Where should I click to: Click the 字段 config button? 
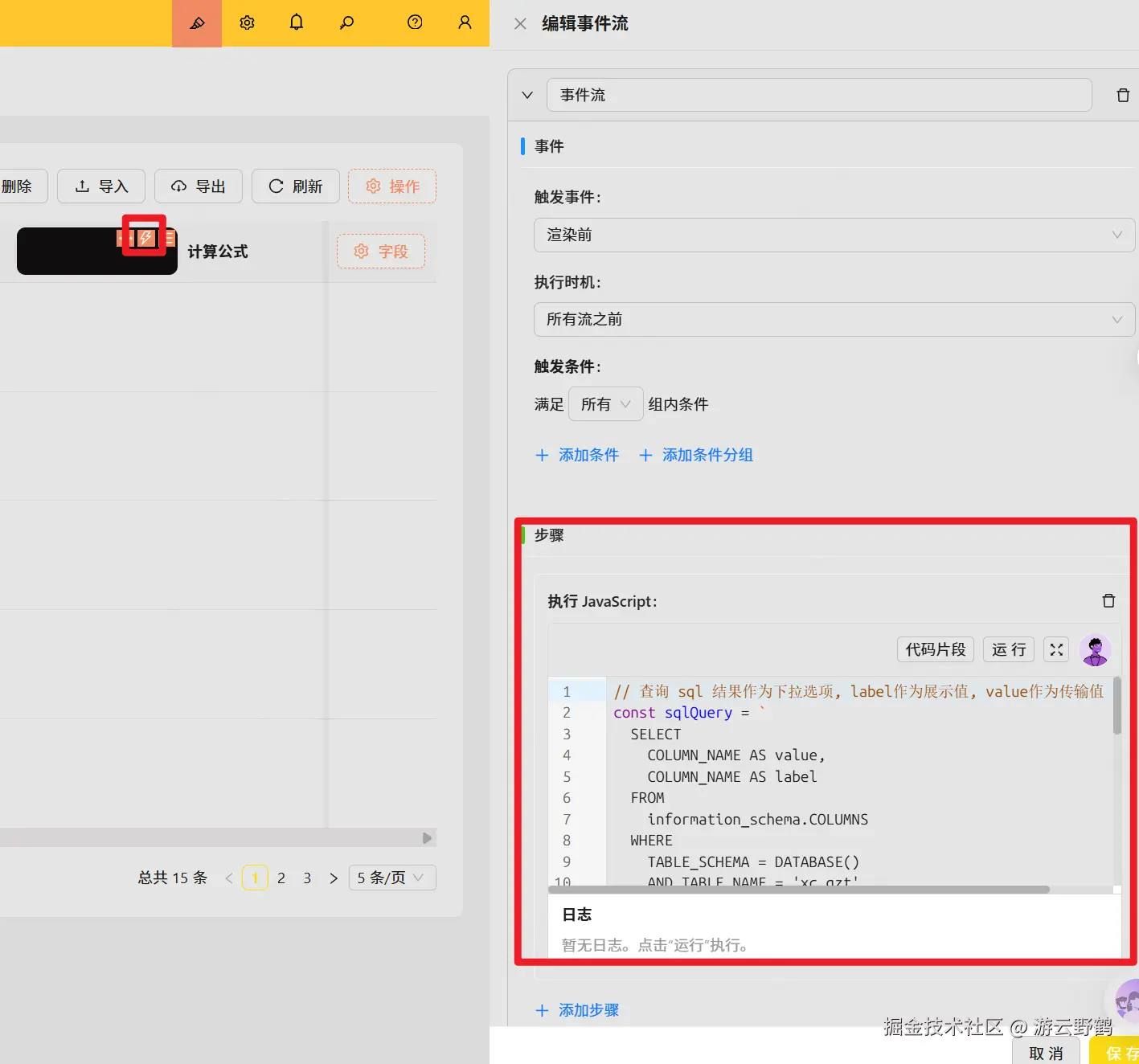pyautogui.click(x=381, y=252)
